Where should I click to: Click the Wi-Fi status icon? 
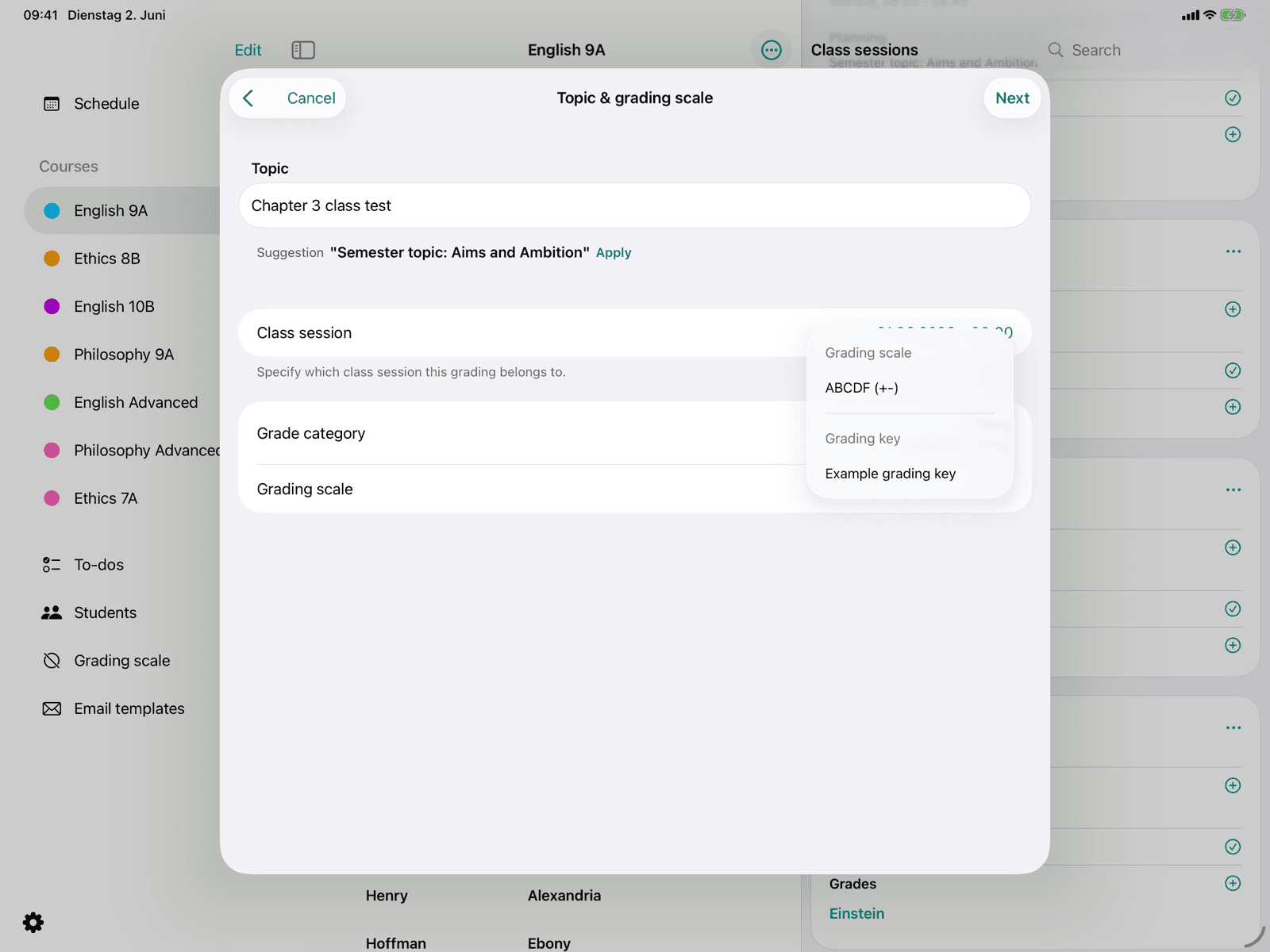click(x=1210, y=15)
